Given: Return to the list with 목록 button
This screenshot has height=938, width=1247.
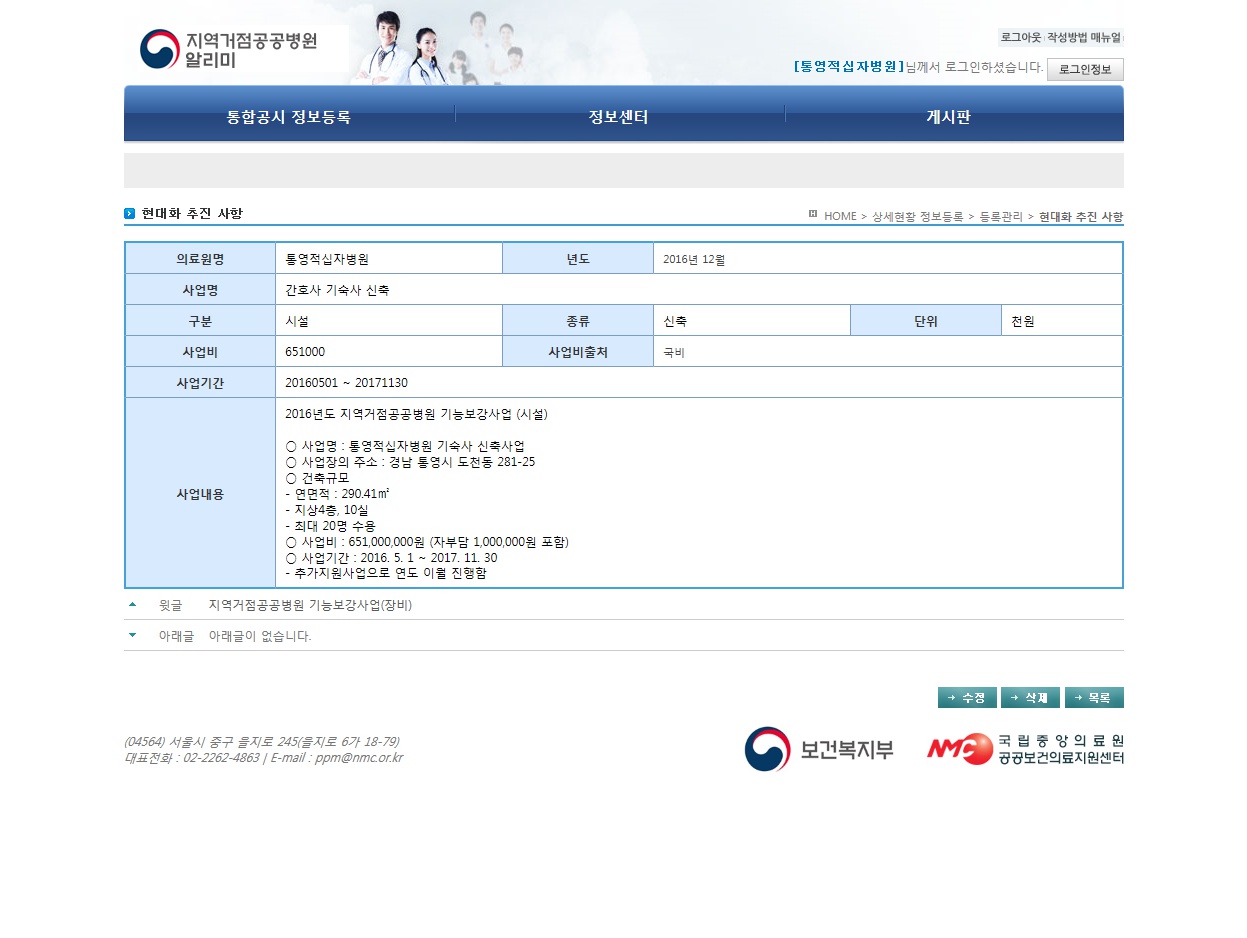Looking at the screenshot, I should [x=1094, y=697].
